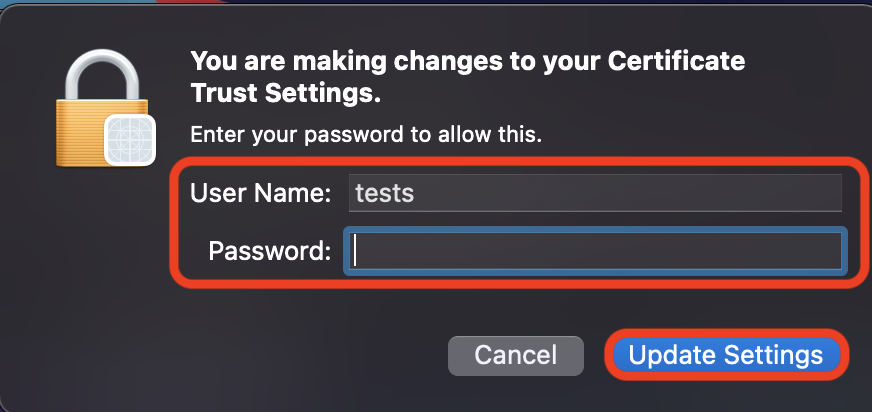Dismiss the dialog with Cancel
The image size is (872, 412).
pos(515,355)
